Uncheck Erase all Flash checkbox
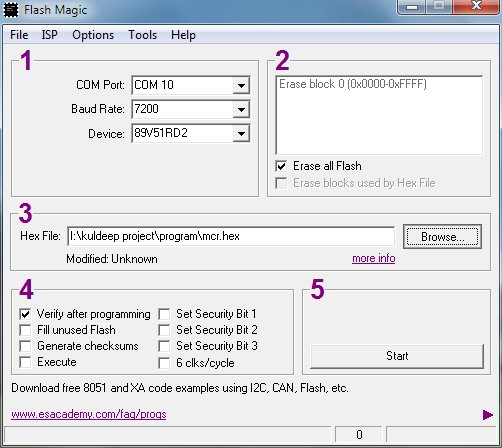Viewport: 502px width, 448px height. [281, 166]
